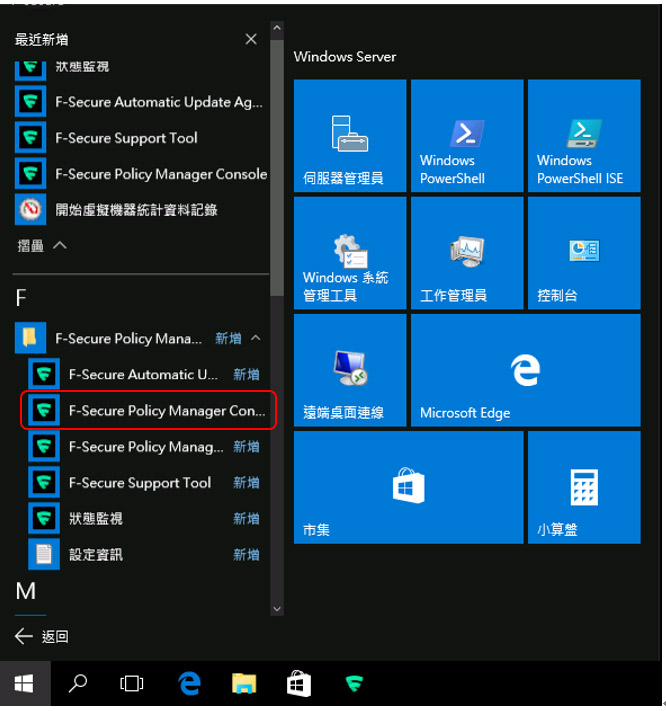Collapse the F-Secure Policy Mana... folder
Screen dimensions: 666x711
pyautogui.click(x=141, y=338)
